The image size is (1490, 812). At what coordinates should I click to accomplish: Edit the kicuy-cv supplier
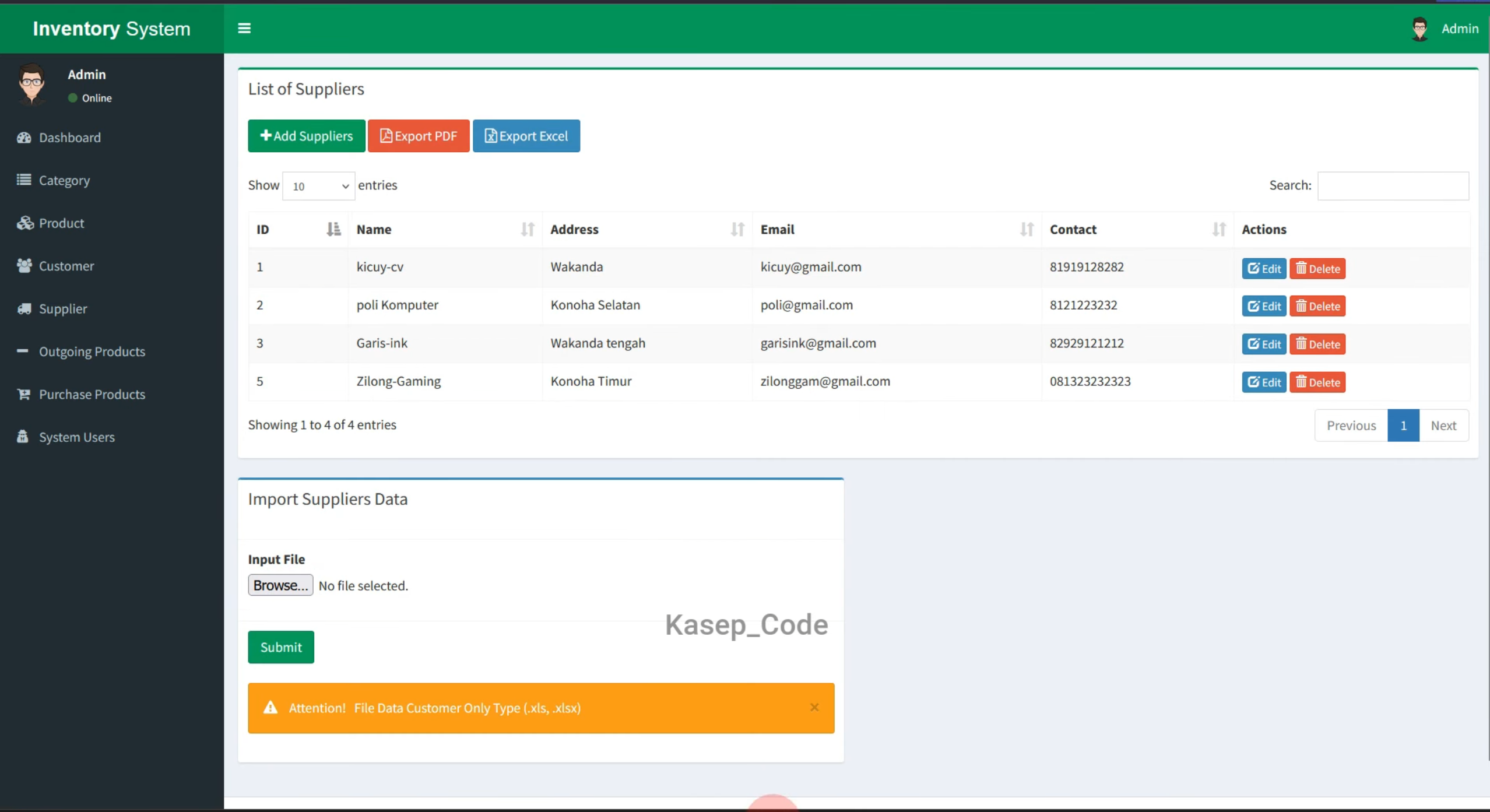[1264, 269]
